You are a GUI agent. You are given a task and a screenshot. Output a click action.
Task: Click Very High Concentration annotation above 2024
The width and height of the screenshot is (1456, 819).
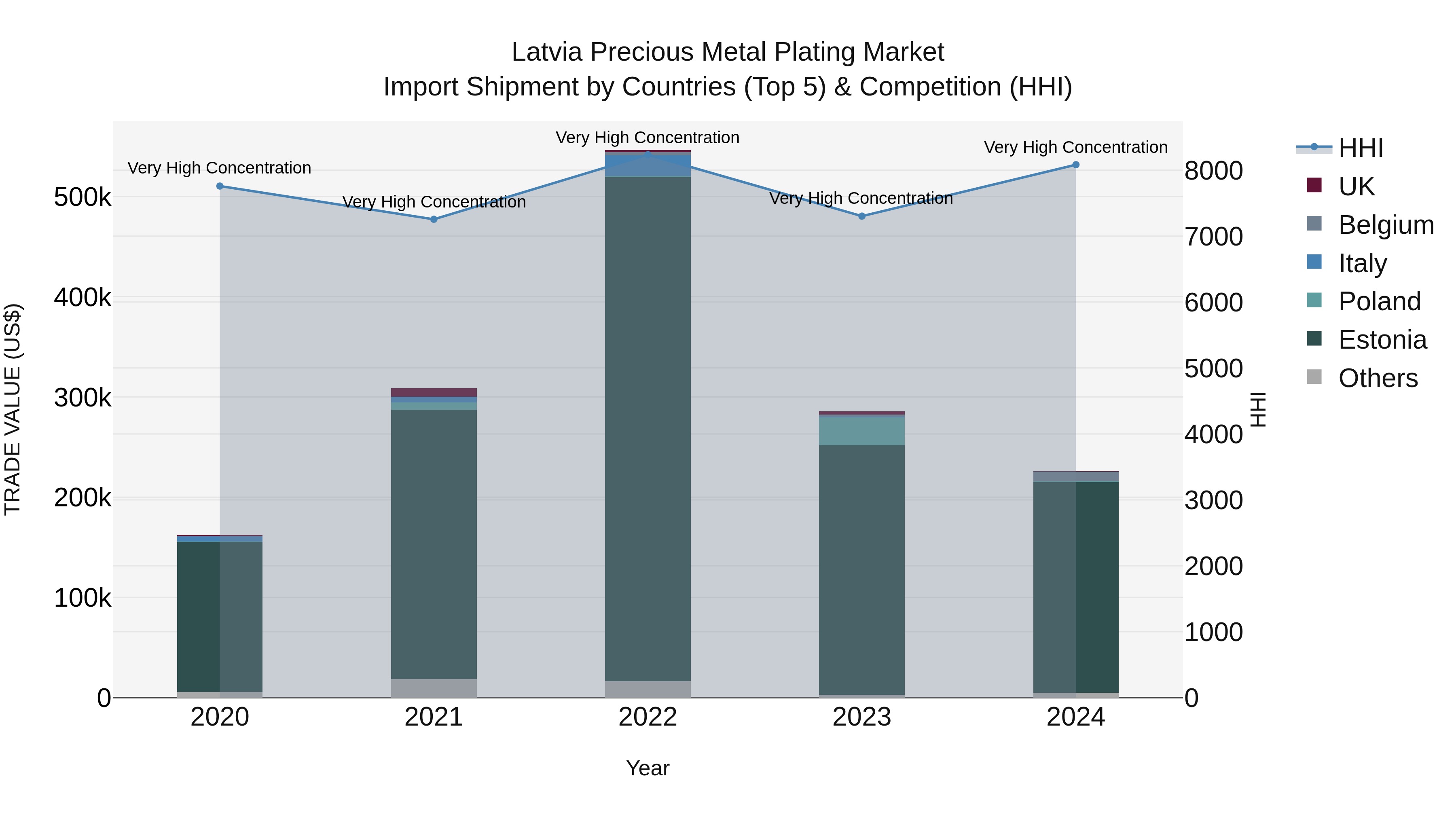pyautogui.click(x=1075, y=147)
